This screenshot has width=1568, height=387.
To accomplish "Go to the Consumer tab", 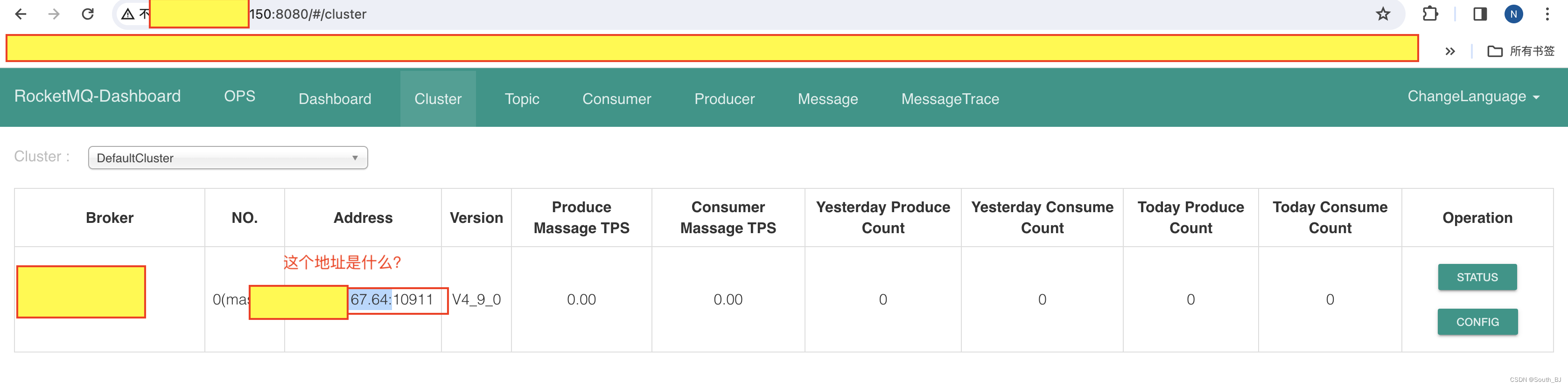I will click(616, 98).
